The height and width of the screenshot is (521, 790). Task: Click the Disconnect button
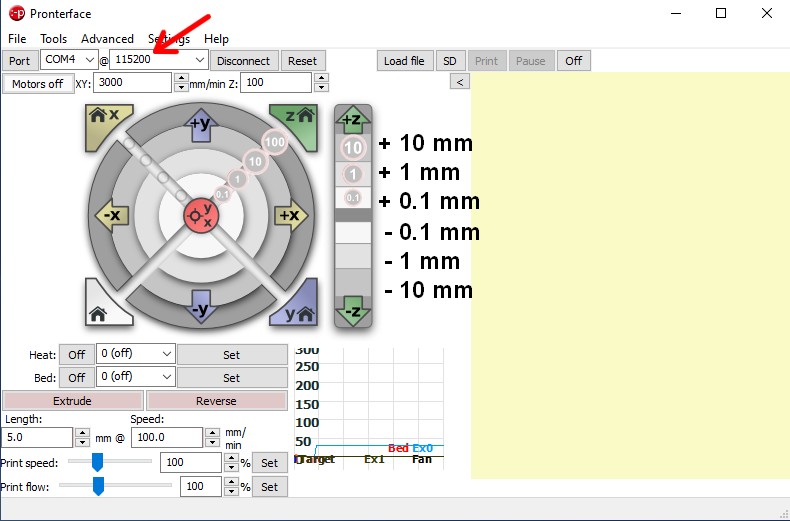[243, 60]
